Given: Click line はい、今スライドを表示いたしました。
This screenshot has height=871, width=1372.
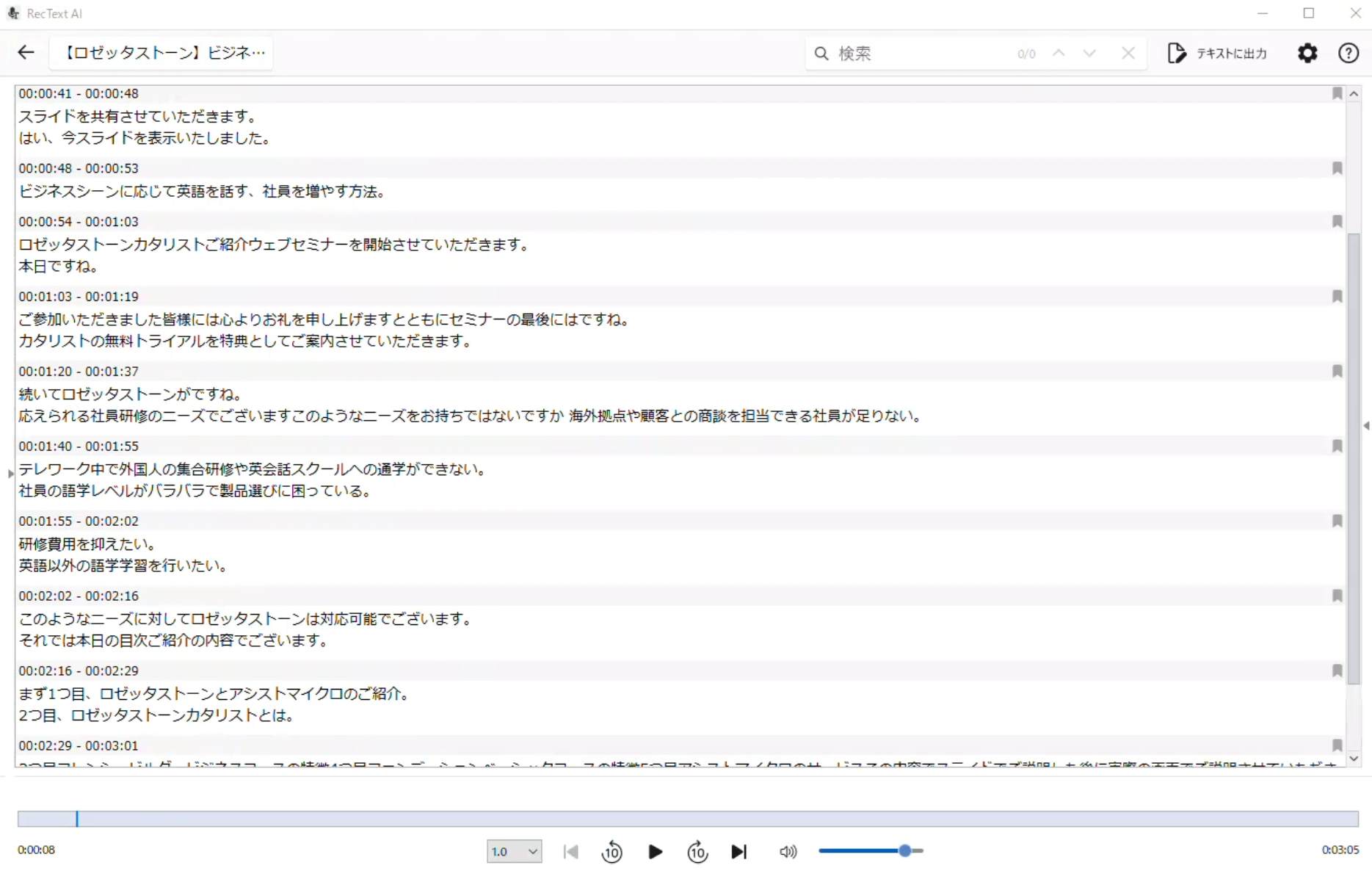Looking at the screenshot, I should tap(145, 138).
